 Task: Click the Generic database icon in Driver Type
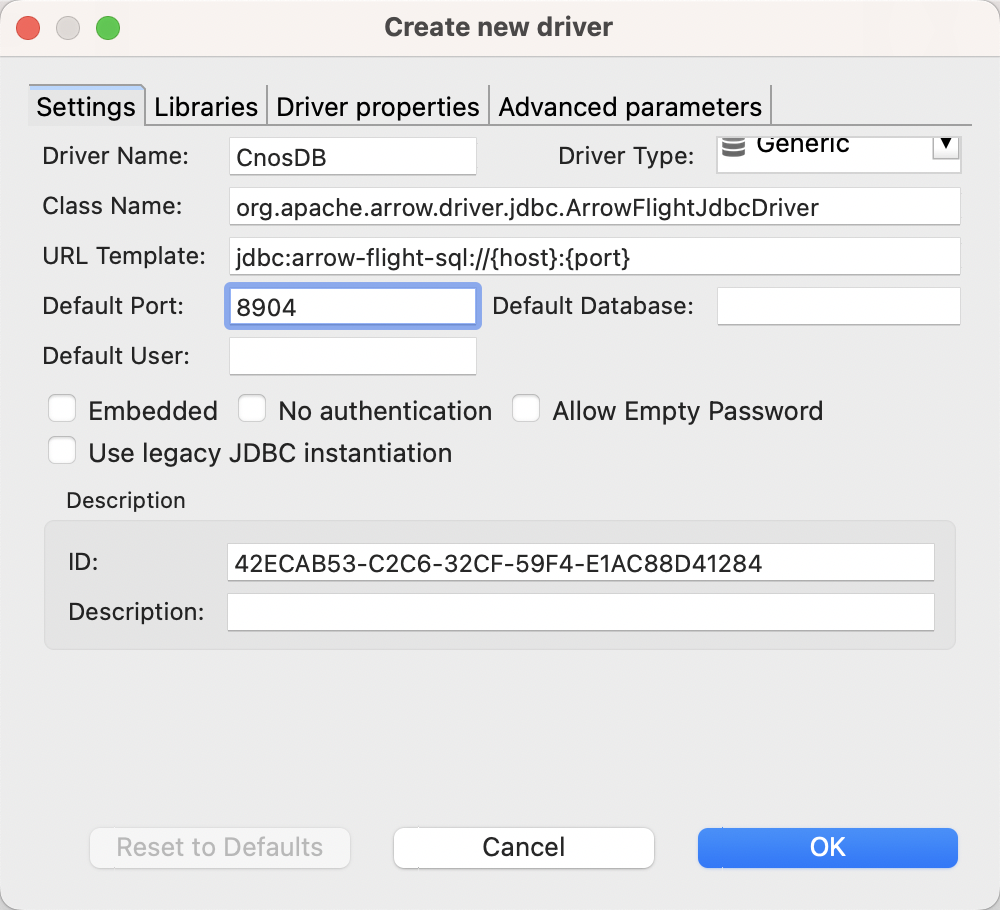pos(734,148)
